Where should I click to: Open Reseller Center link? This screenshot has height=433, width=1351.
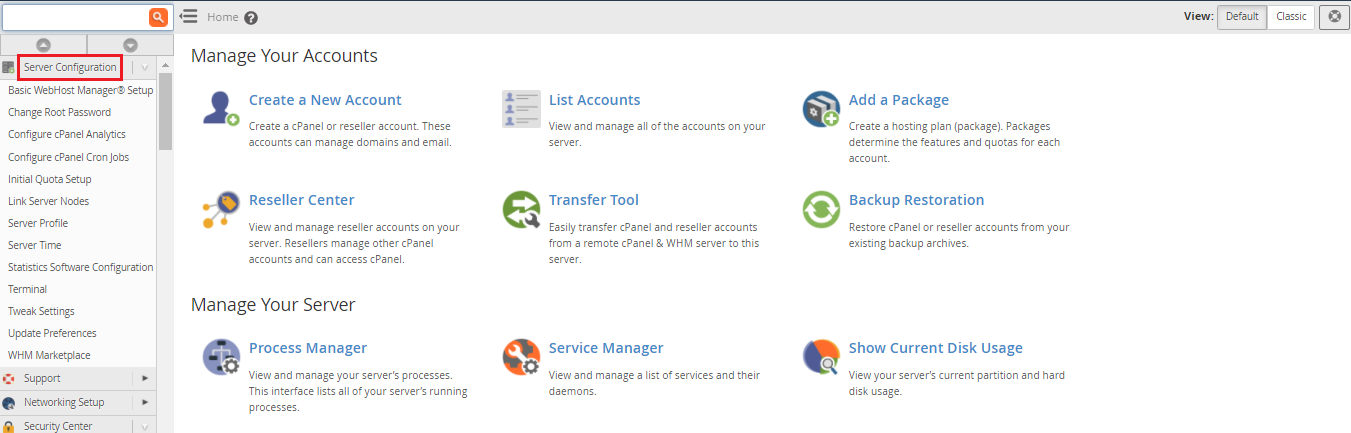[x=301, y=200]
